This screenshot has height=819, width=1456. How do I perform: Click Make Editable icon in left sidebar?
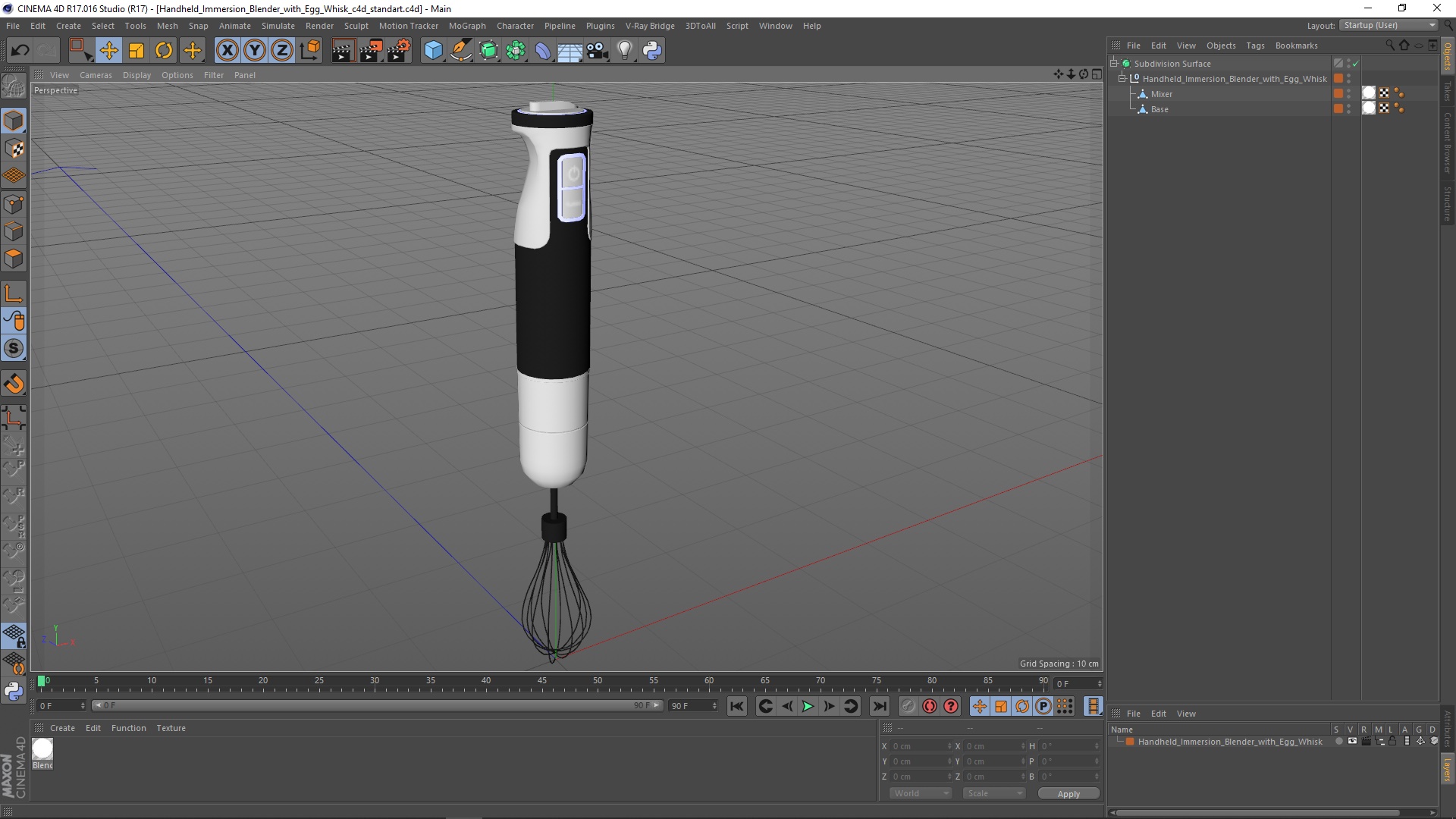point(14,86)
